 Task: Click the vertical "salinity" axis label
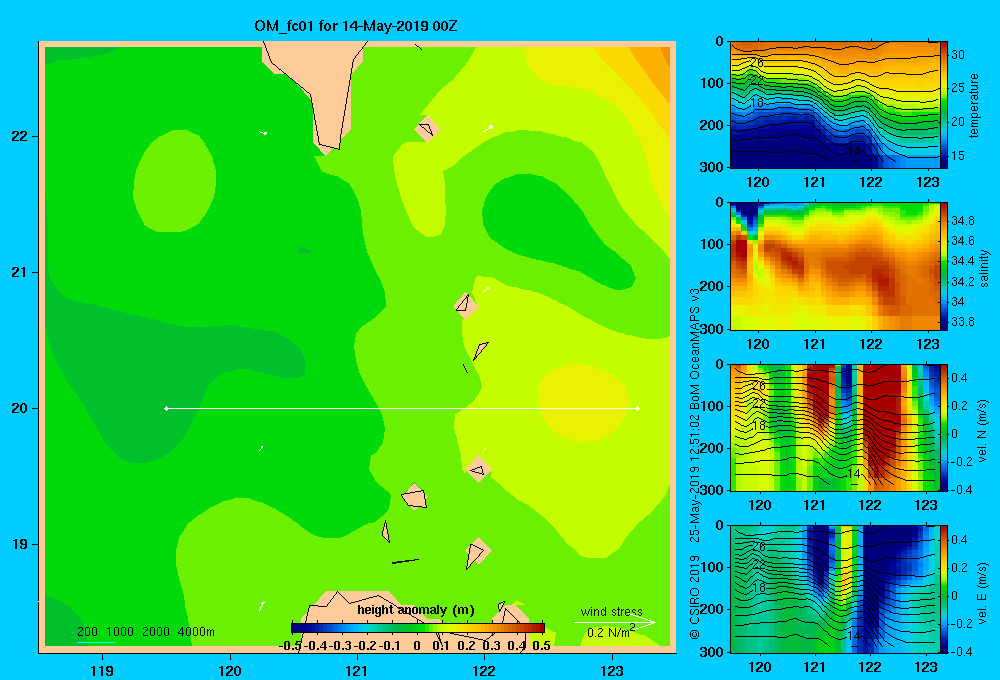click(984, 268)
